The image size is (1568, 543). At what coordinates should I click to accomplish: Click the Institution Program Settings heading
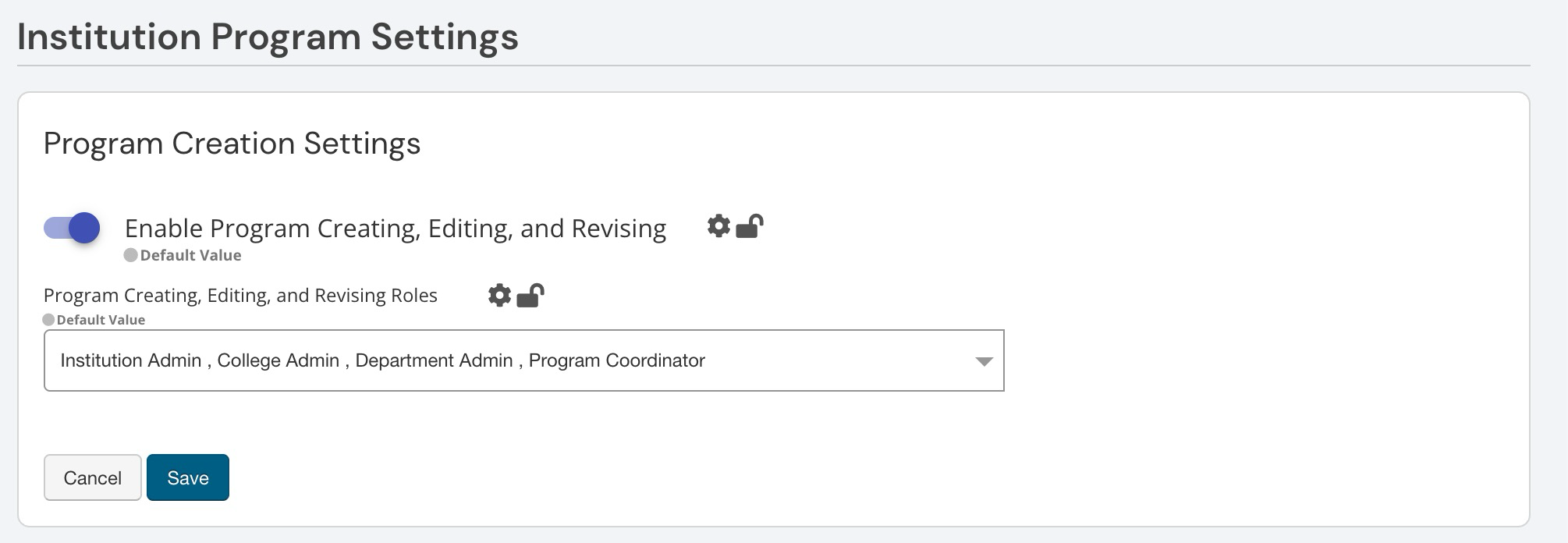[x=268, y=37]
